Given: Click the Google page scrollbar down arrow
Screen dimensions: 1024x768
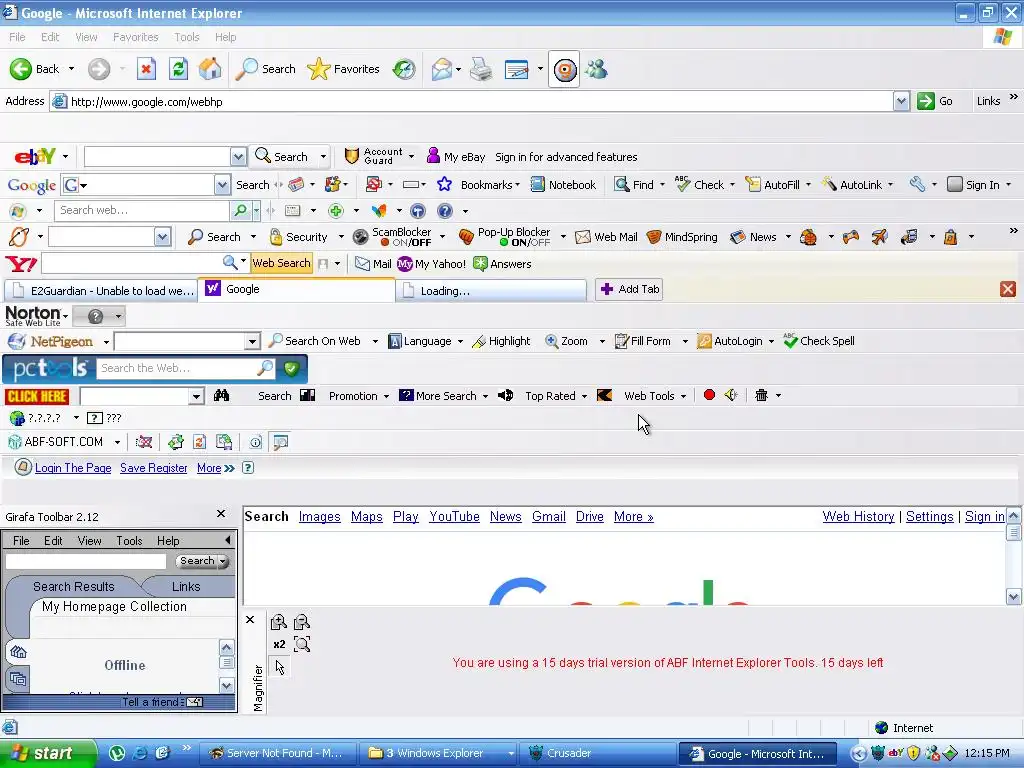Looking at the screenshot, I should click(x=1014, y=596).
